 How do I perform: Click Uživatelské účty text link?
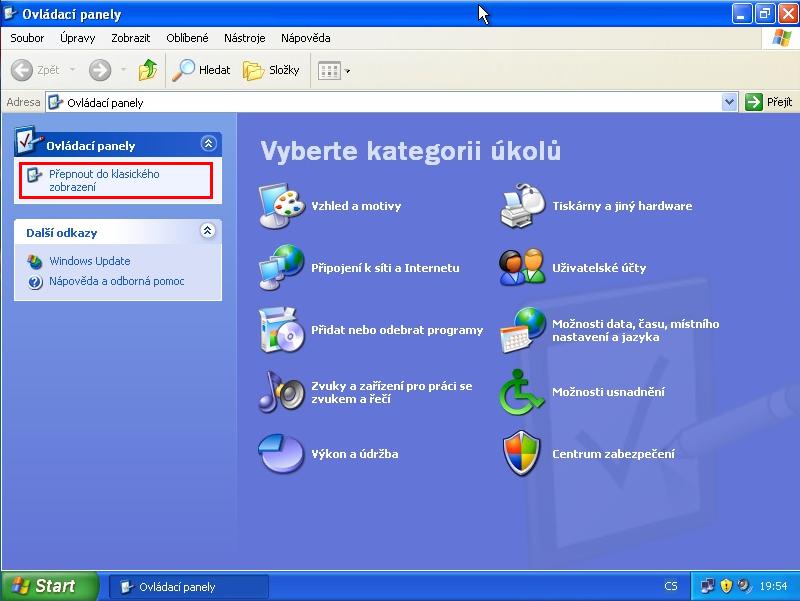599,268
